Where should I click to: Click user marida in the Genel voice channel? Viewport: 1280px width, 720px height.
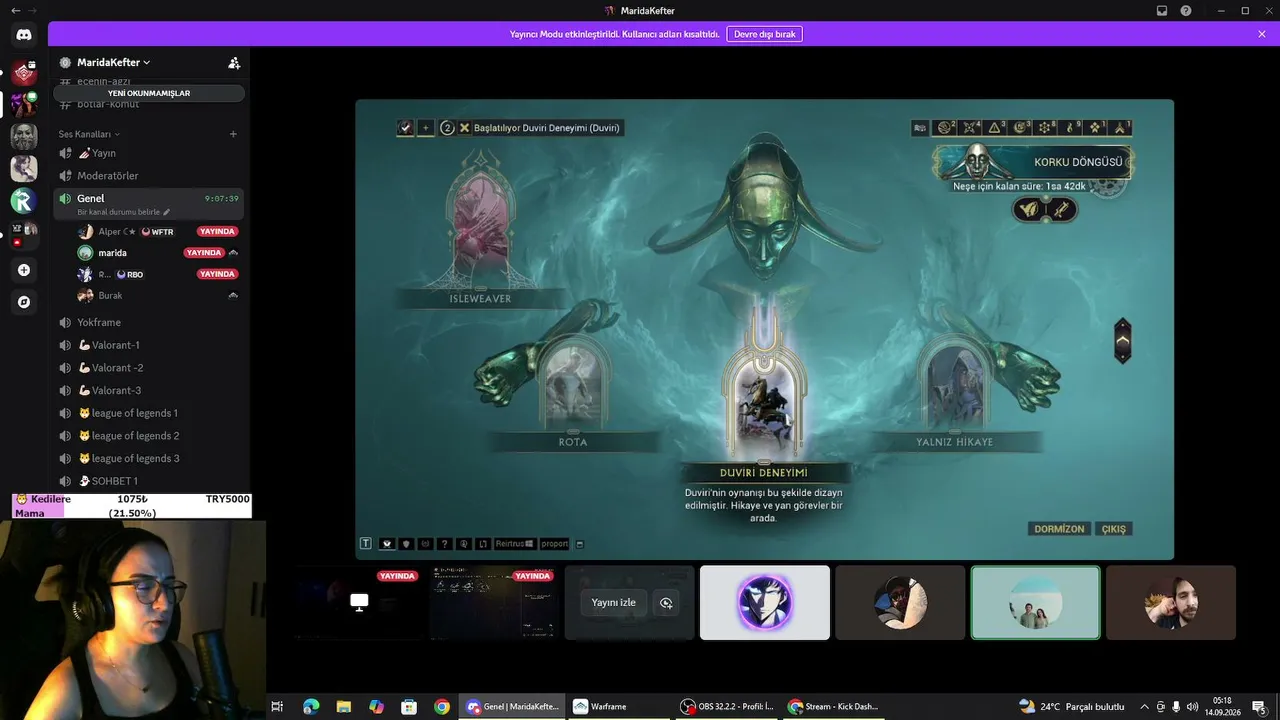coord(157,253)
